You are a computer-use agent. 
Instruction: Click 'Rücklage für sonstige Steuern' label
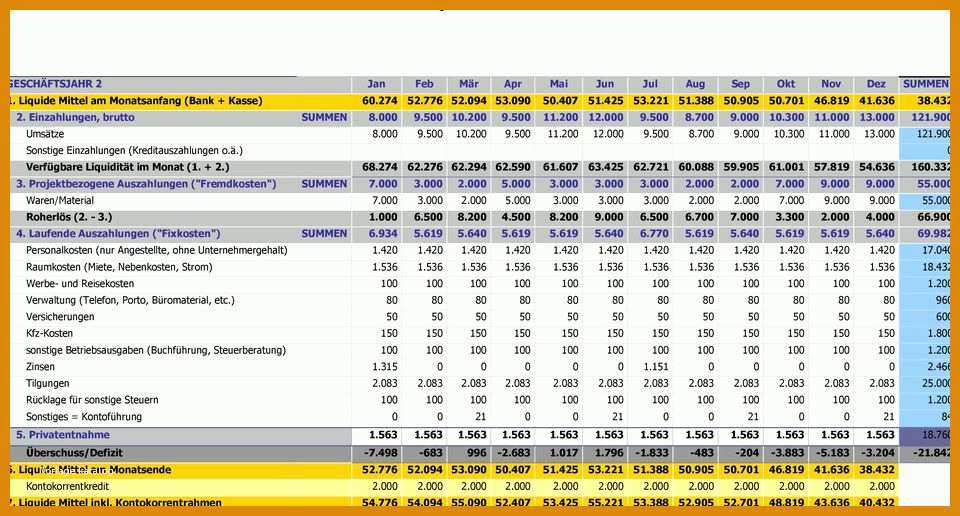tap(92, 400)
